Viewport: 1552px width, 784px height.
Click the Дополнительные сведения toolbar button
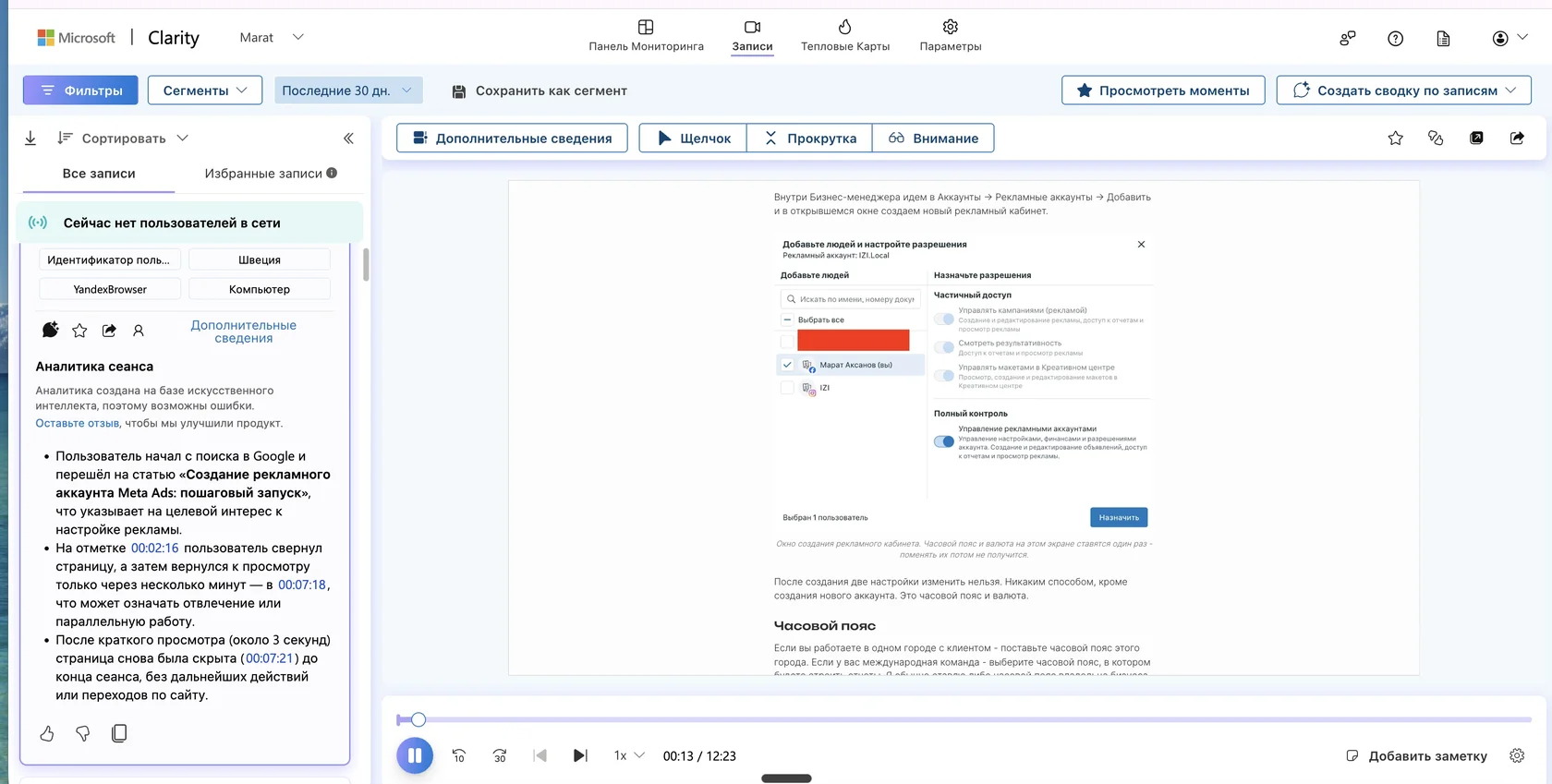click(512, 138)
